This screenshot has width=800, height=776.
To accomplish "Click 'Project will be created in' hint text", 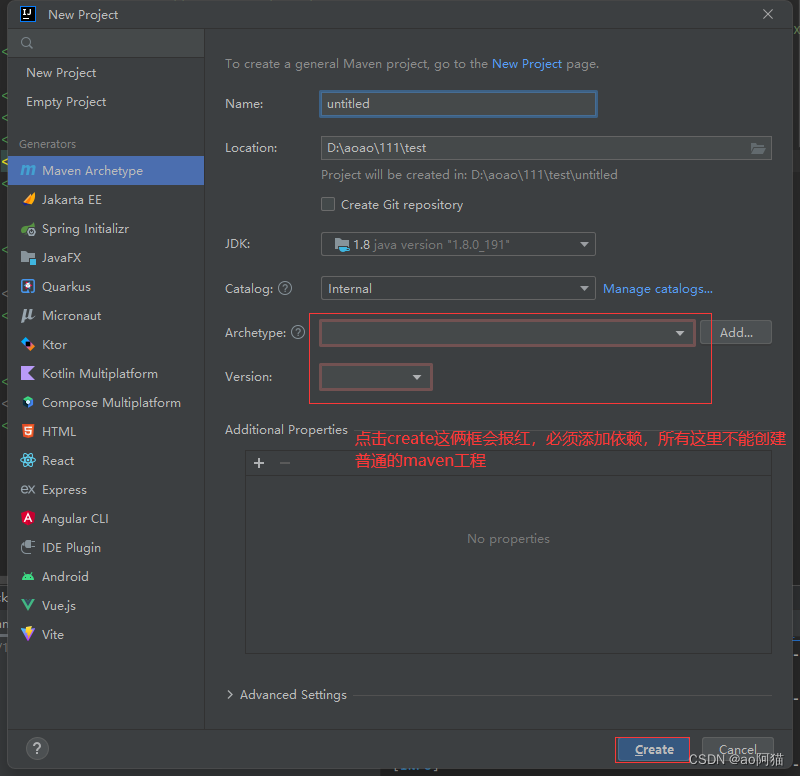I will (469, 175).
